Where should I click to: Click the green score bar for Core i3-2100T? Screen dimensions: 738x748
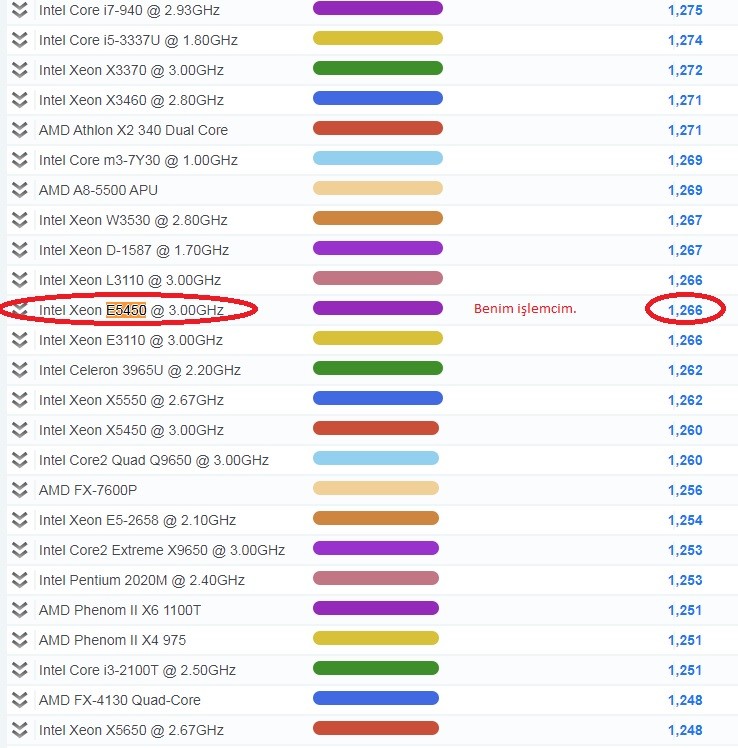(x=376, y=668)
